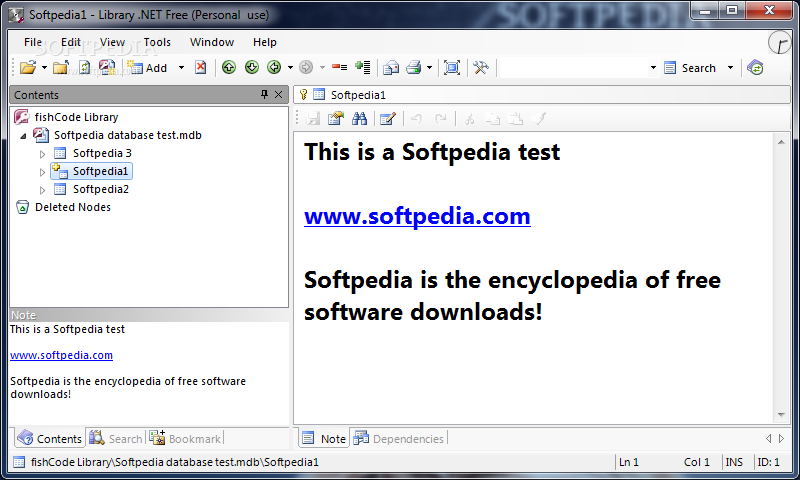Viewport: 800px width, 480px height.
Task: Collapse the Softpedia database test.mdb node
Action: tap(23, 136)
